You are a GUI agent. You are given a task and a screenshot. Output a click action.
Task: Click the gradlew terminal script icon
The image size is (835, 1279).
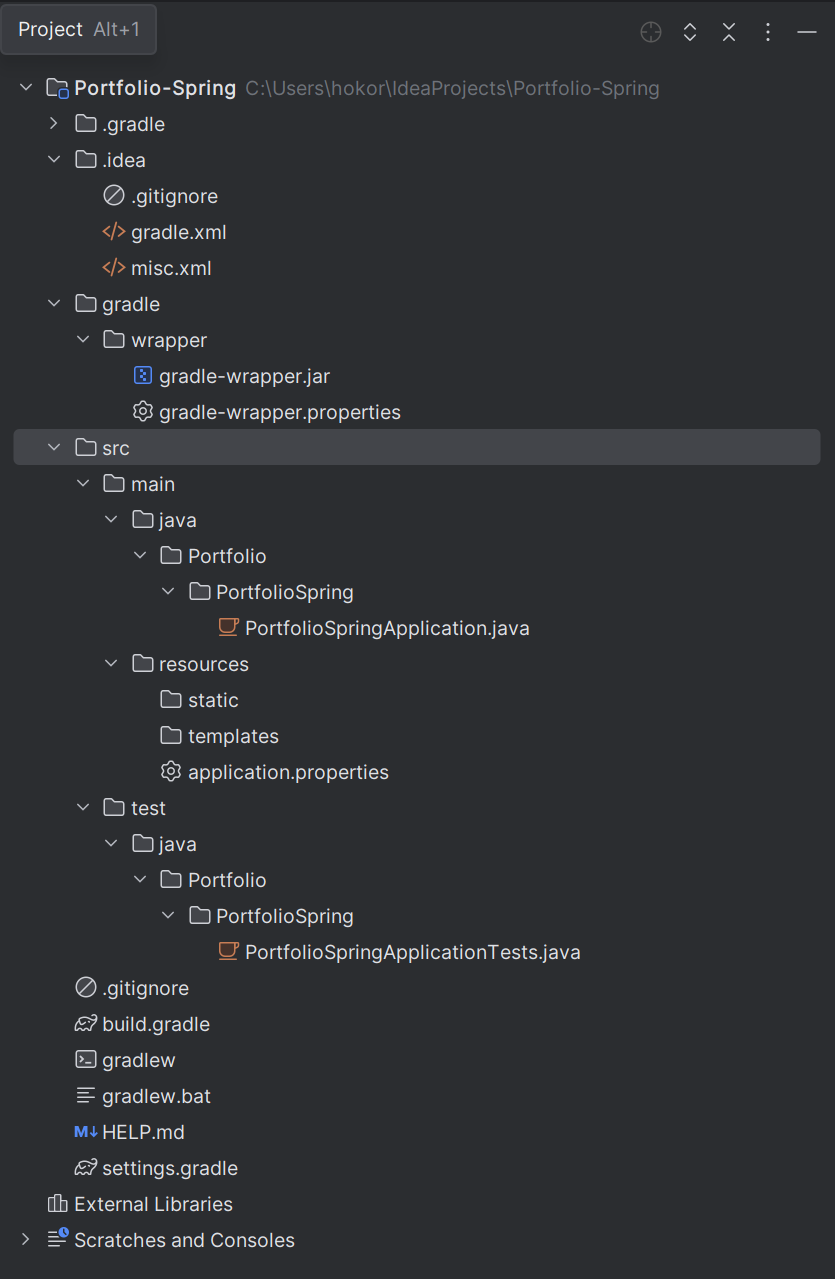[86, 1060]
